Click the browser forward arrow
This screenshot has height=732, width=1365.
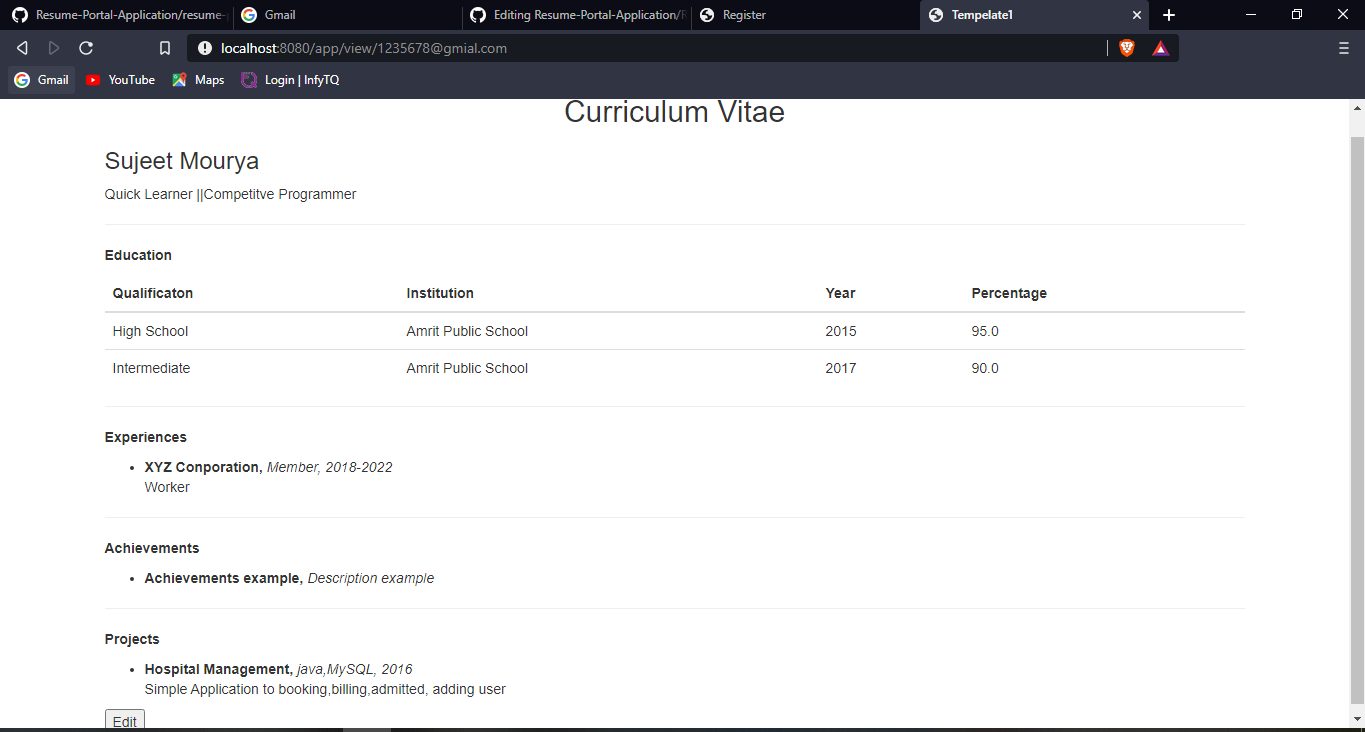(x=54, y=48)
